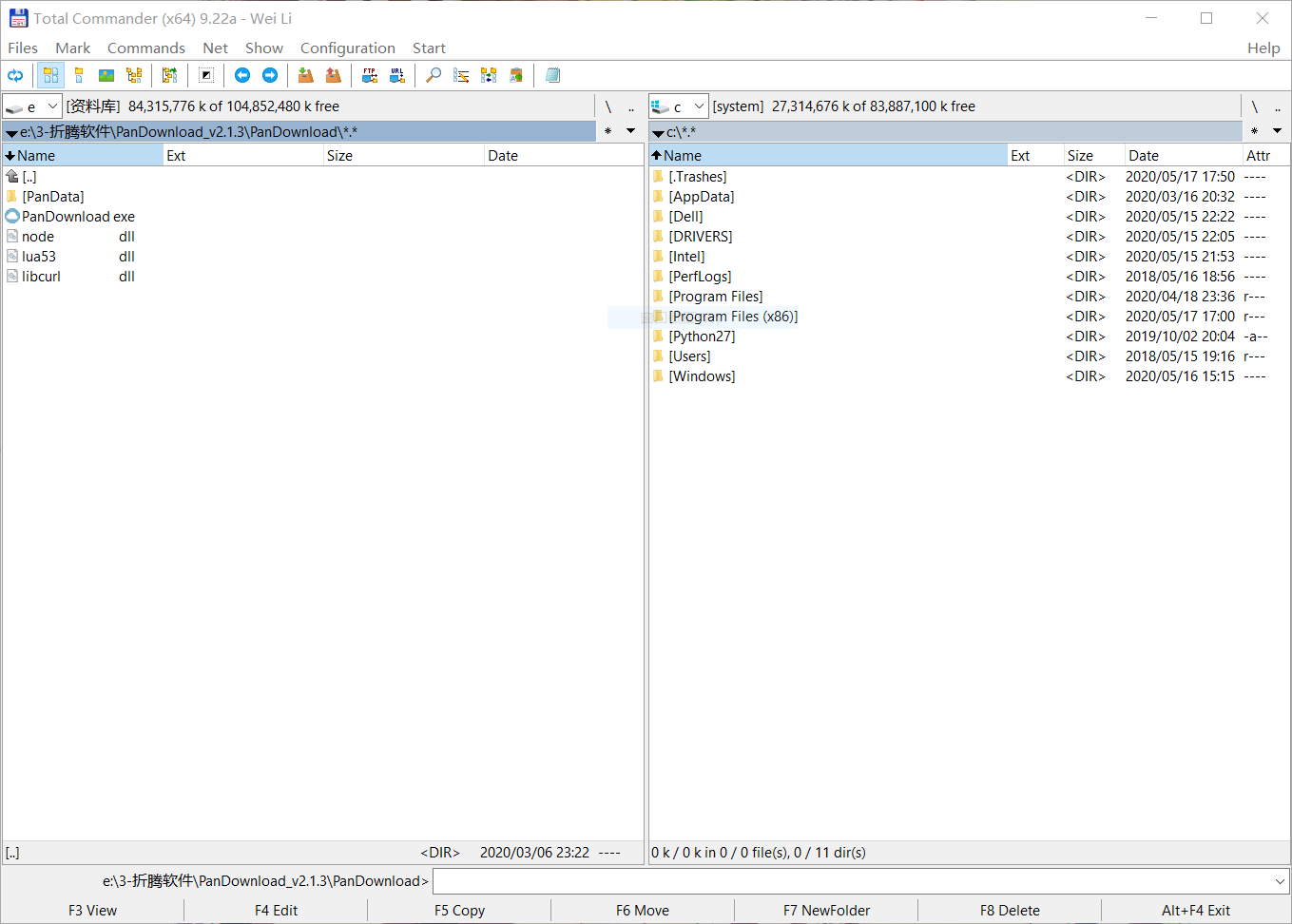The height and width of the screenshot is (924, 1292).
Task: Go back with the blue left arrow
Action: (242, 75)
